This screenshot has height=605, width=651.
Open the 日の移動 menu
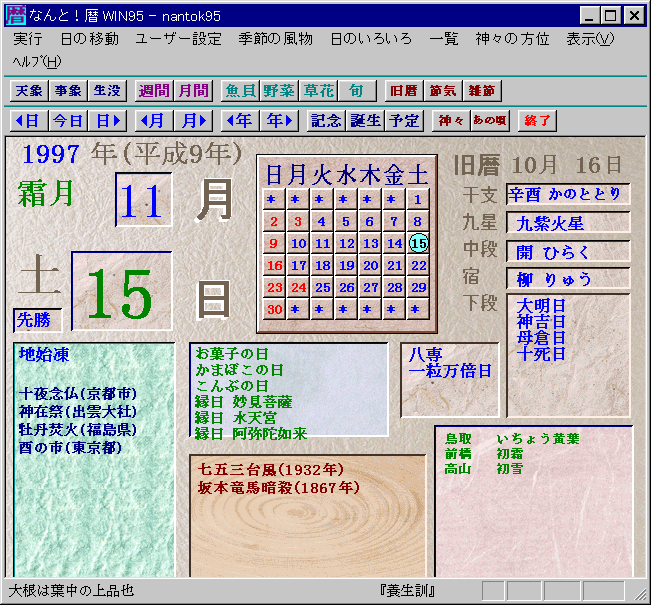(x=89, y=39)
